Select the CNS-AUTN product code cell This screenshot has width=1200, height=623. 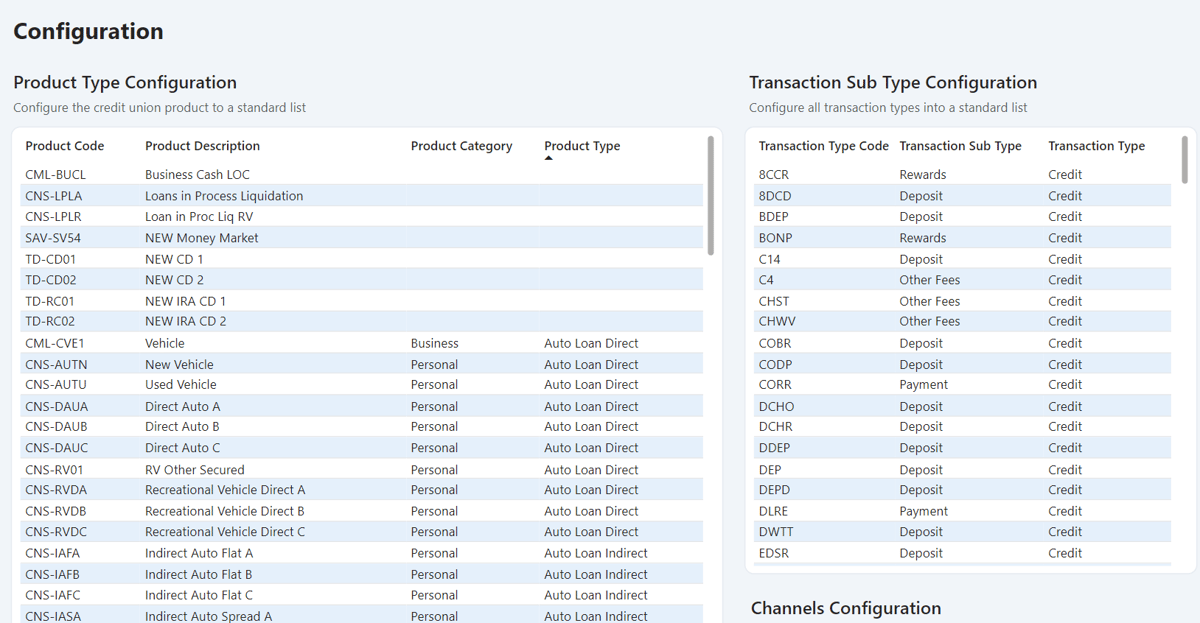click(56, 365)
